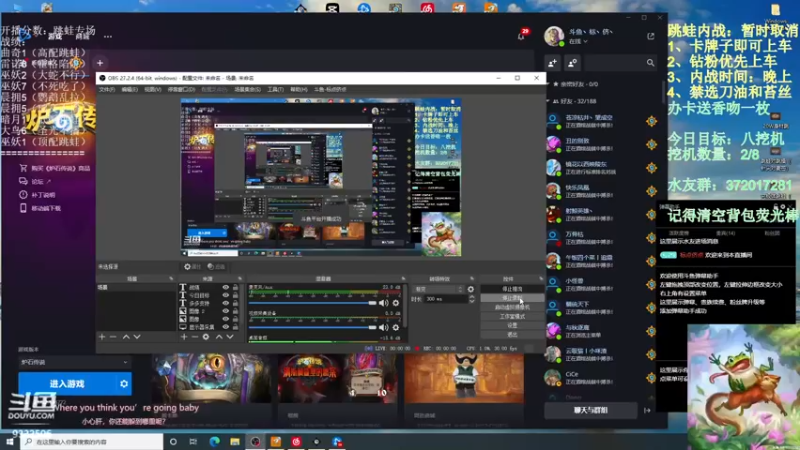This screenshot has width=800, height=450.
Task: Adjust second mixer channel volume slider
Action: (x=312, y=328)
